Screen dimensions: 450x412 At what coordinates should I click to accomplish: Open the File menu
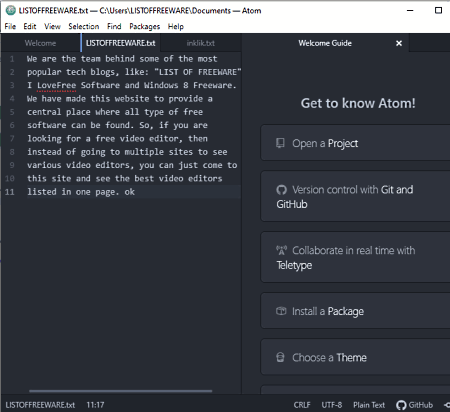(10, 26)
